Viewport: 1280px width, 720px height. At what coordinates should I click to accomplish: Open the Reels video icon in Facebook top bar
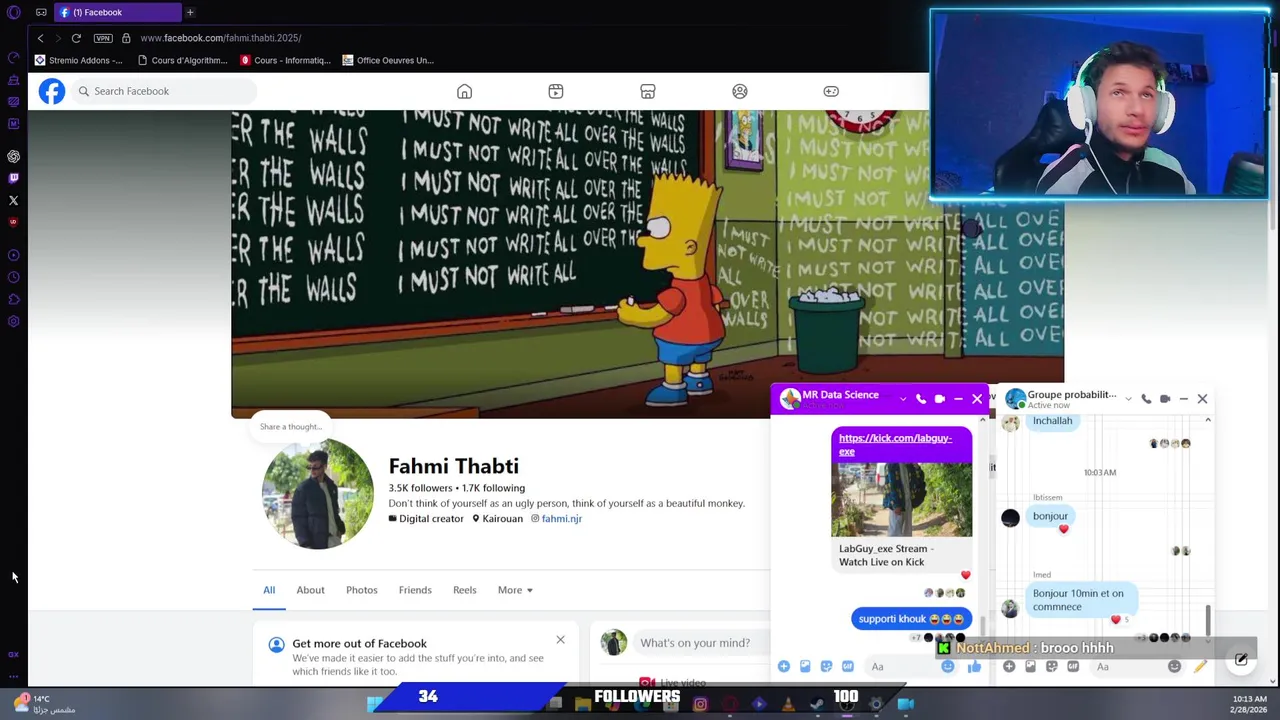[x=556, y=91]
